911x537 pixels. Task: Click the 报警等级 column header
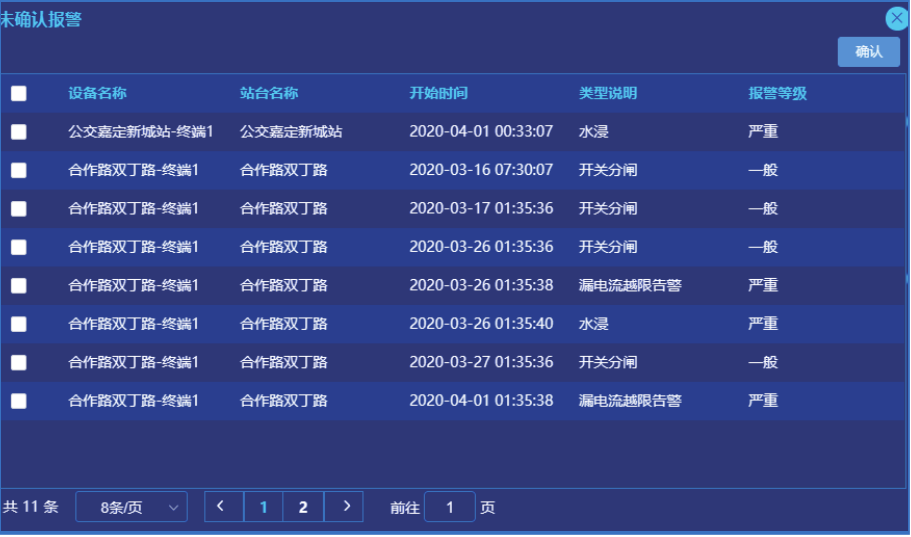[x=777, y=93]
